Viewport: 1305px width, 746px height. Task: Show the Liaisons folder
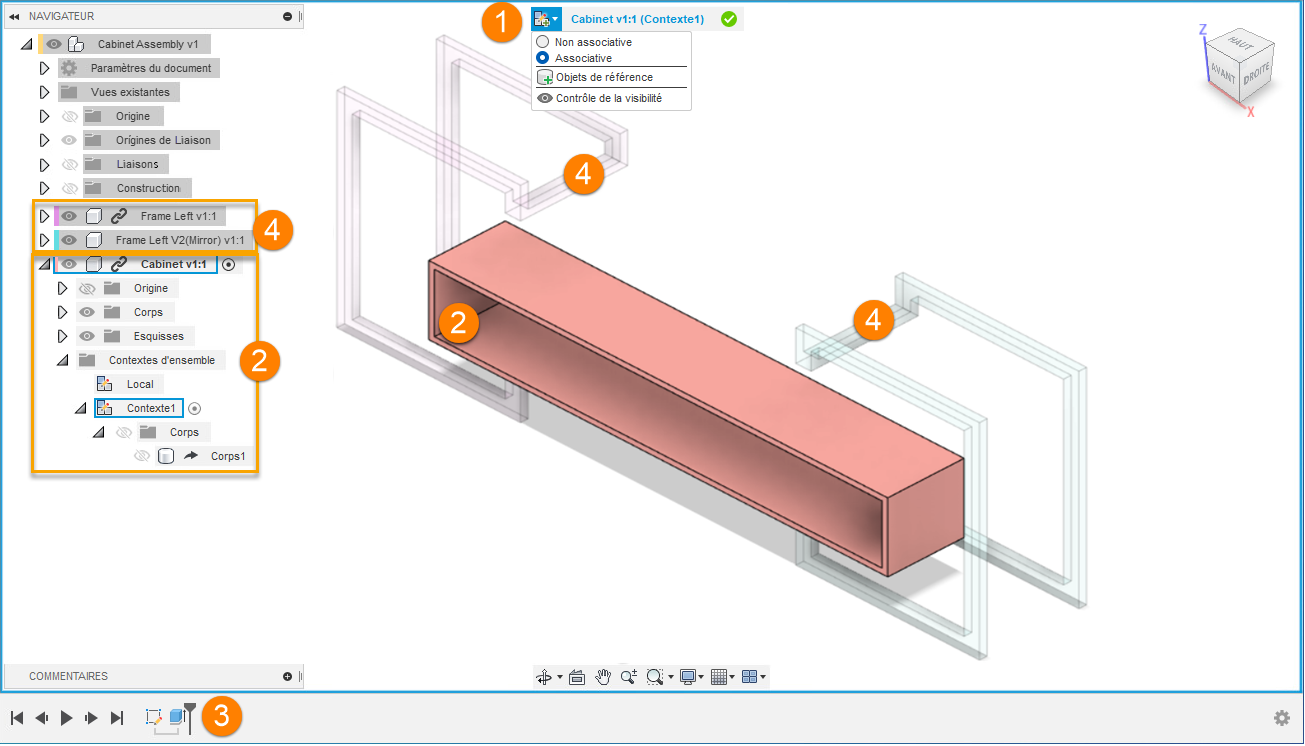click(x=70, y=164)
